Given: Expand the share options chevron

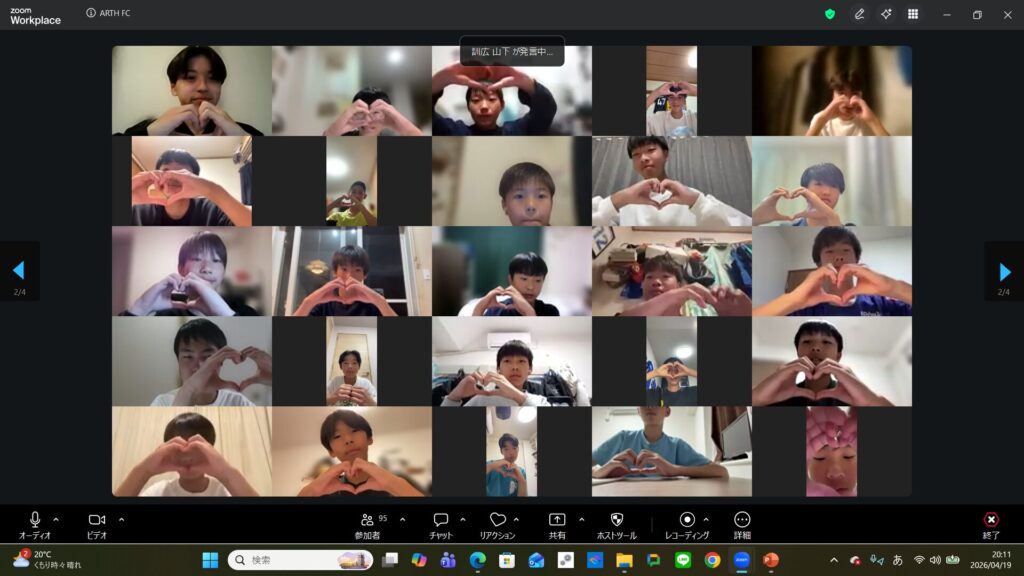Looking at the screenshot, I should (582, 519).
